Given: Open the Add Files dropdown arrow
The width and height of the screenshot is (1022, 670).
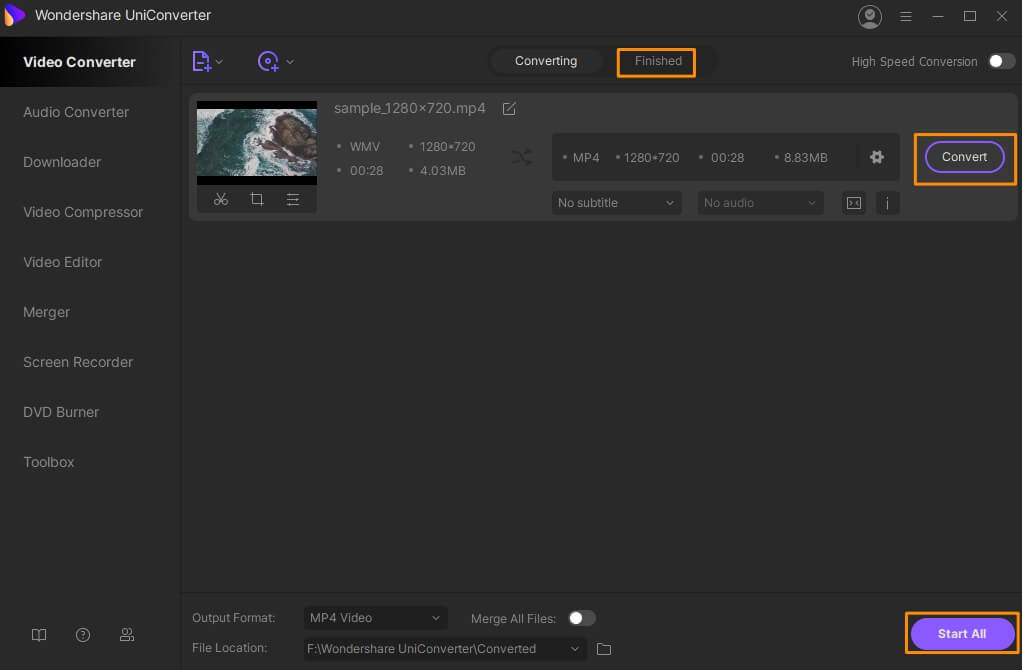Looking at the screenshot, I should (x=219, y=62).
